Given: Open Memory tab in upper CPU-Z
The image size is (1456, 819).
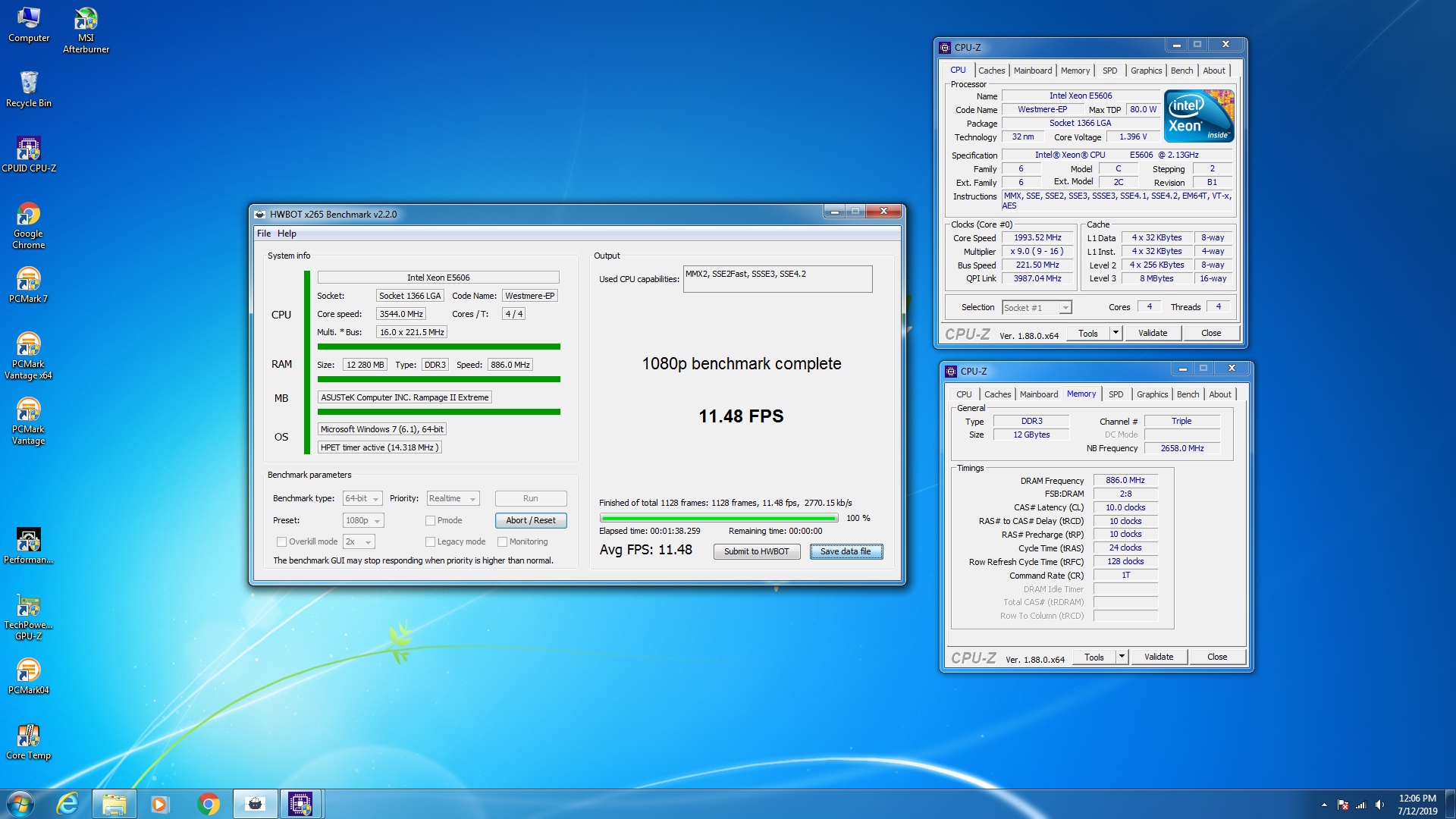Looking at the screenshot, I should pos(1075,71).
